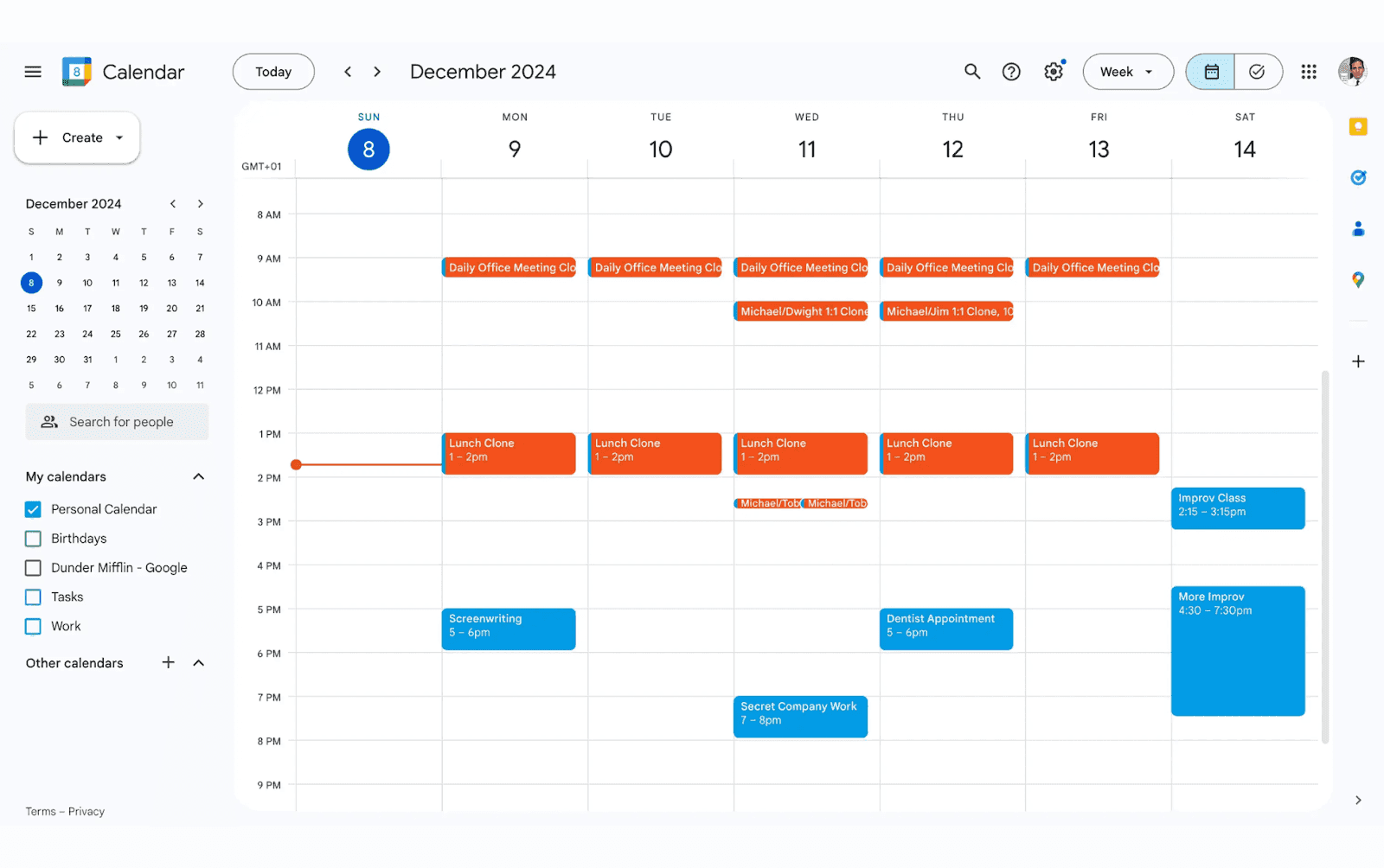The image size is (1384, 868).
Task: Switch to the Tasks view tab
Action: coord(1258,72)
